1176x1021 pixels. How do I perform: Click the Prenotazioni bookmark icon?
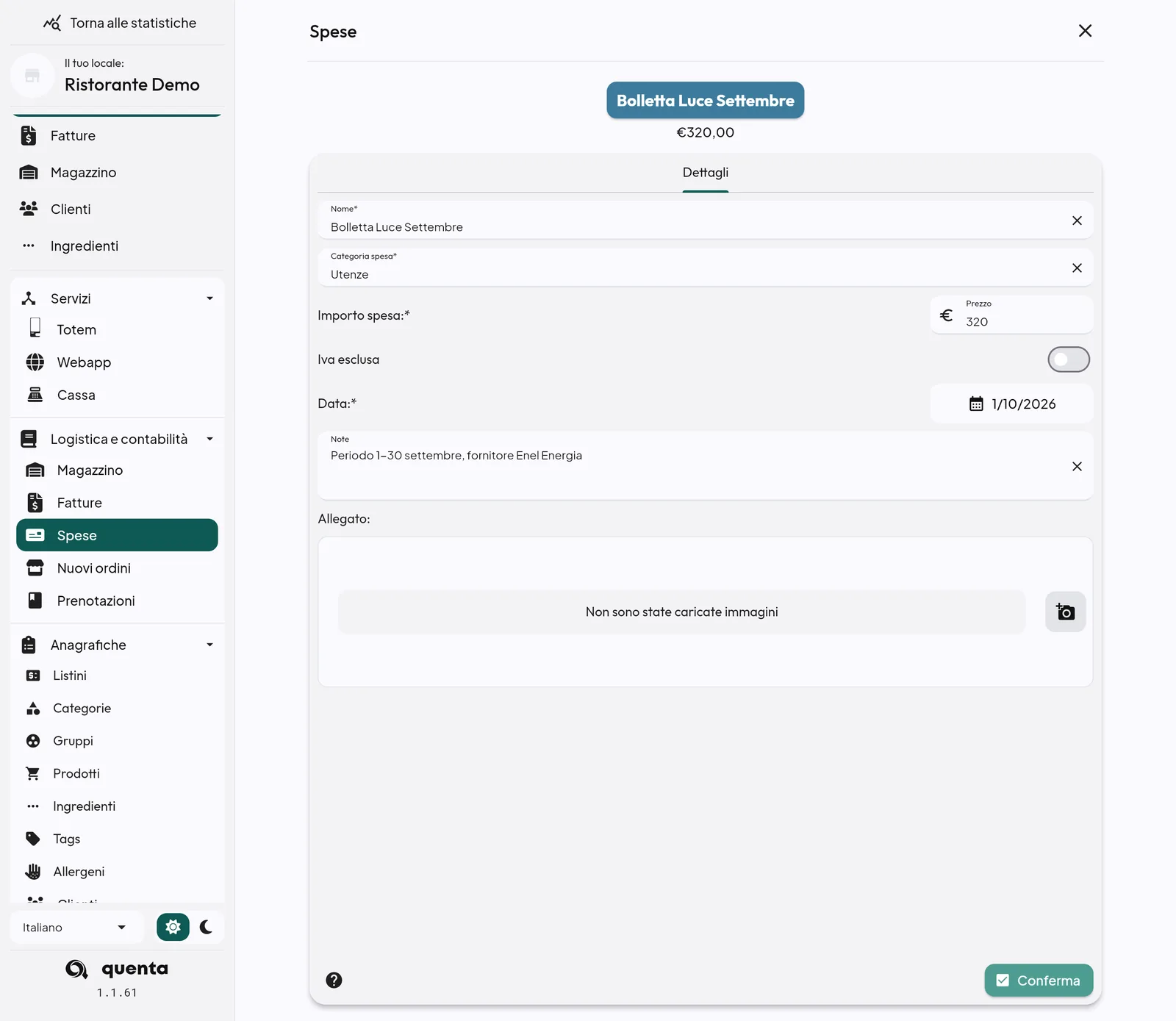click(x=35, y=601)
